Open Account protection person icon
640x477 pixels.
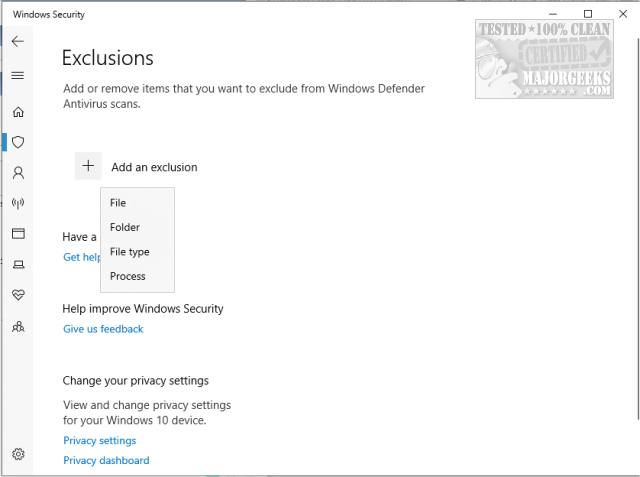tap(17, 172)
